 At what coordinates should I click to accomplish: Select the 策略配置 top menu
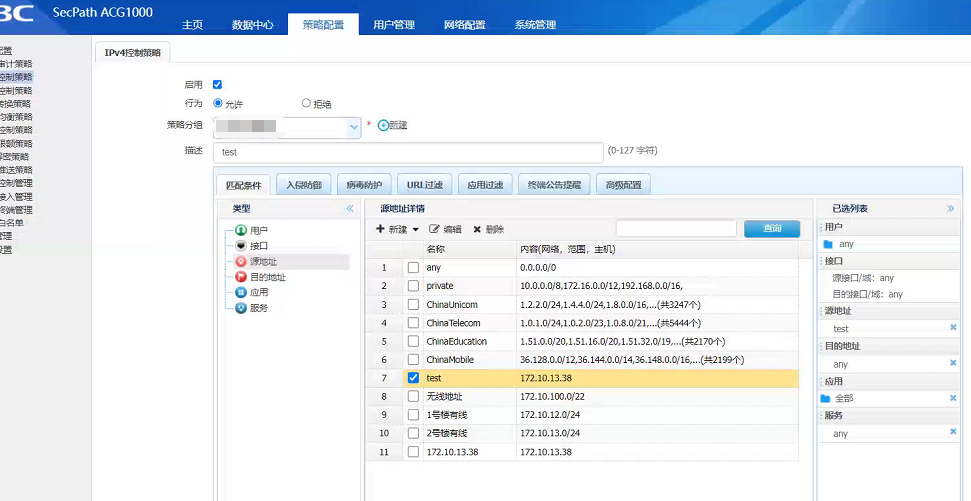(x=323, y=25)
